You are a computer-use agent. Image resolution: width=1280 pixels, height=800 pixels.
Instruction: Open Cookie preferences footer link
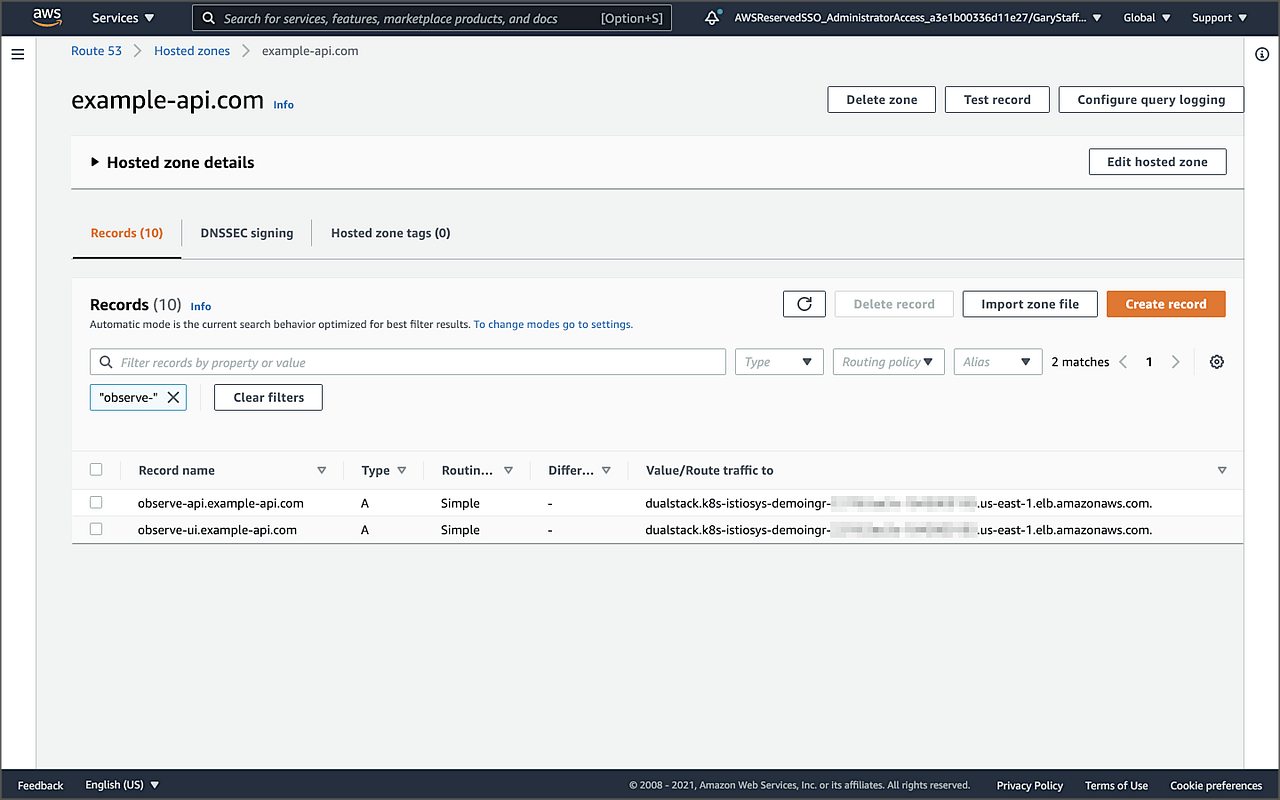1216,785
